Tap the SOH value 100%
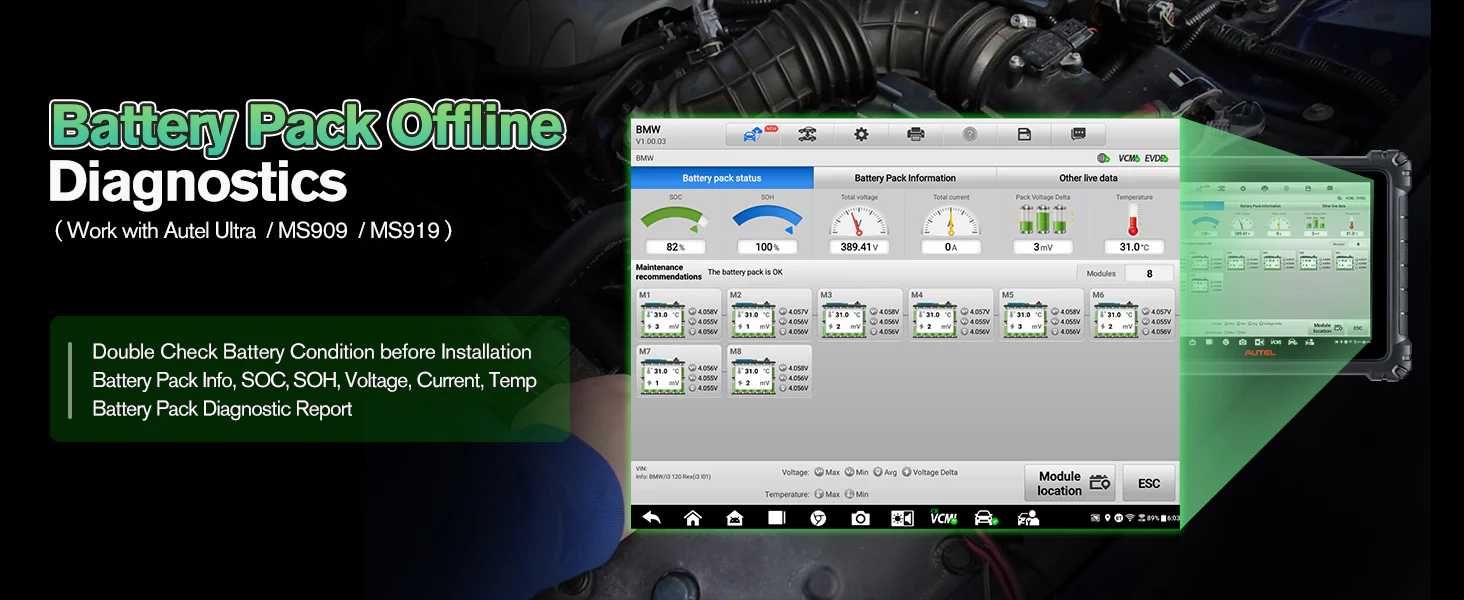The width and height of the screenshot is (1464, 600). click(x=767, y=247)
